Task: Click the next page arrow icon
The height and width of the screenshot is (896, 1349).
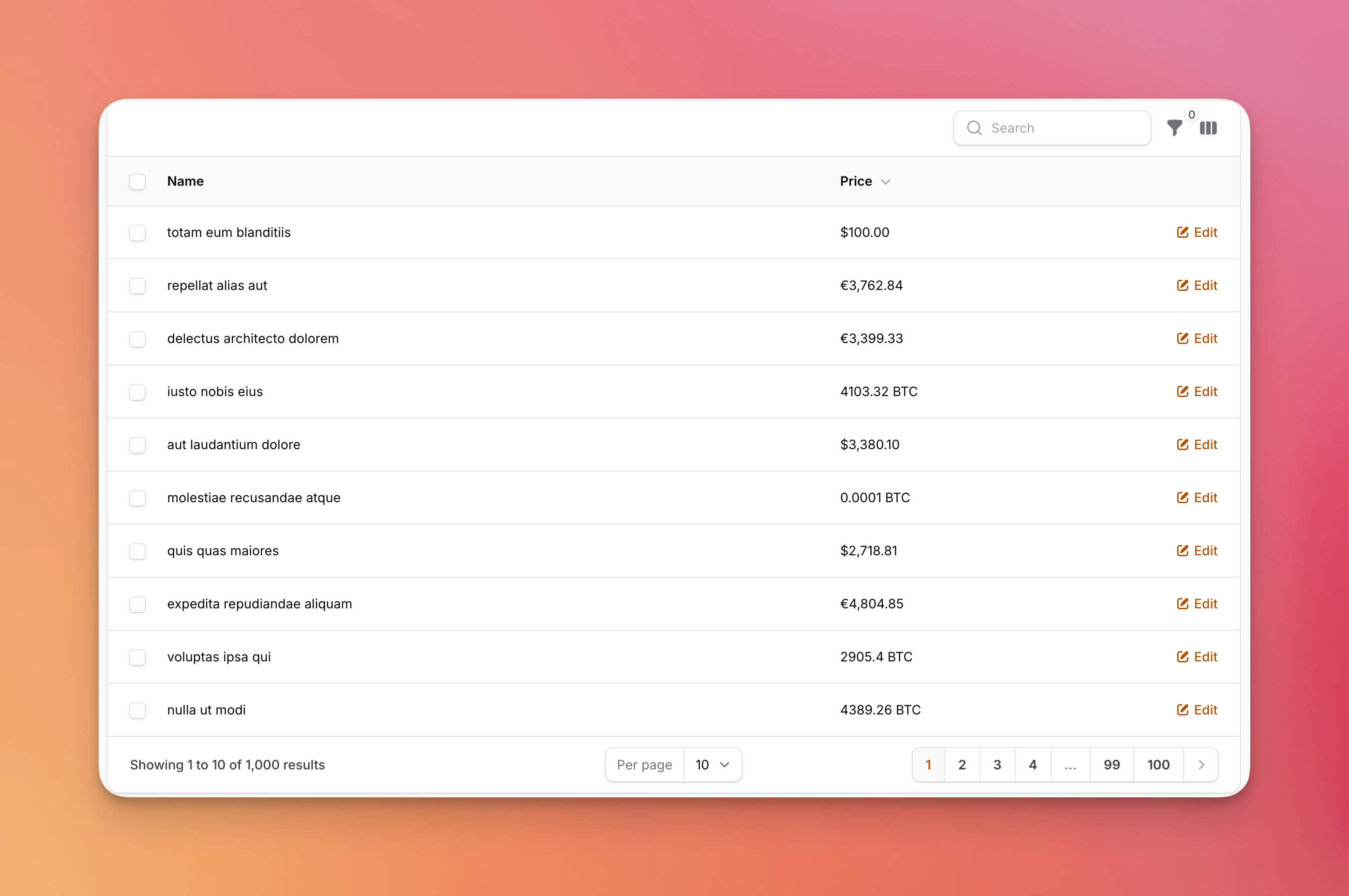Action: click(x=1200, y=765)
